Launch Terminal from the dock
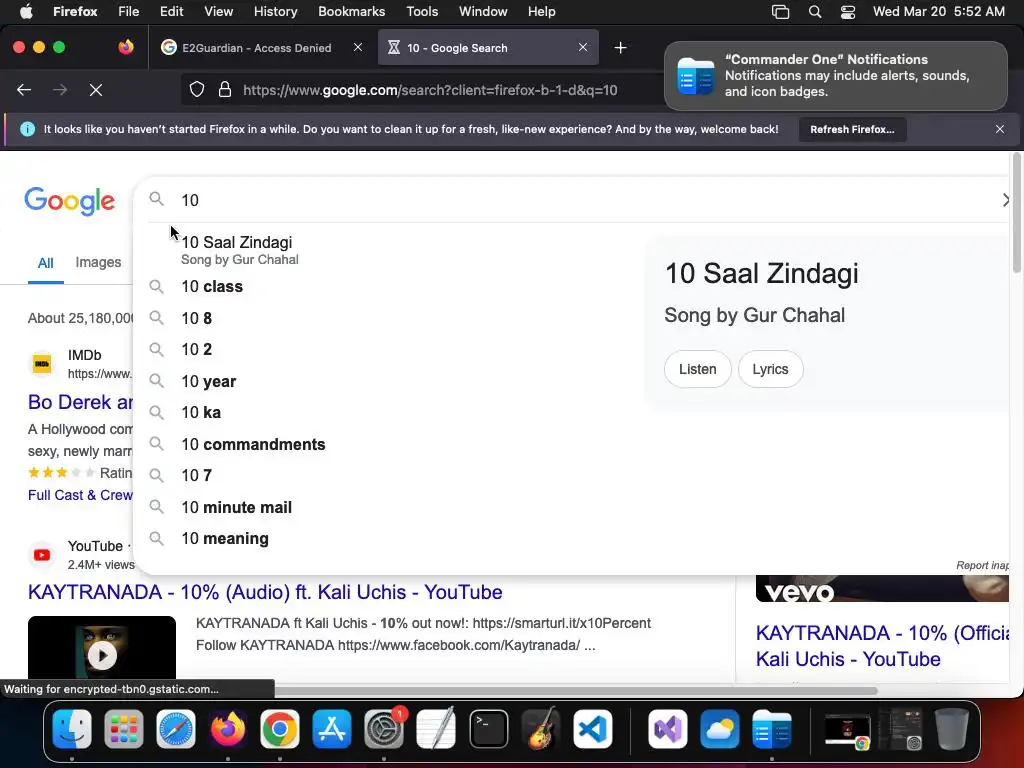This screenshot has width=1024, height=768. [488, 729]
